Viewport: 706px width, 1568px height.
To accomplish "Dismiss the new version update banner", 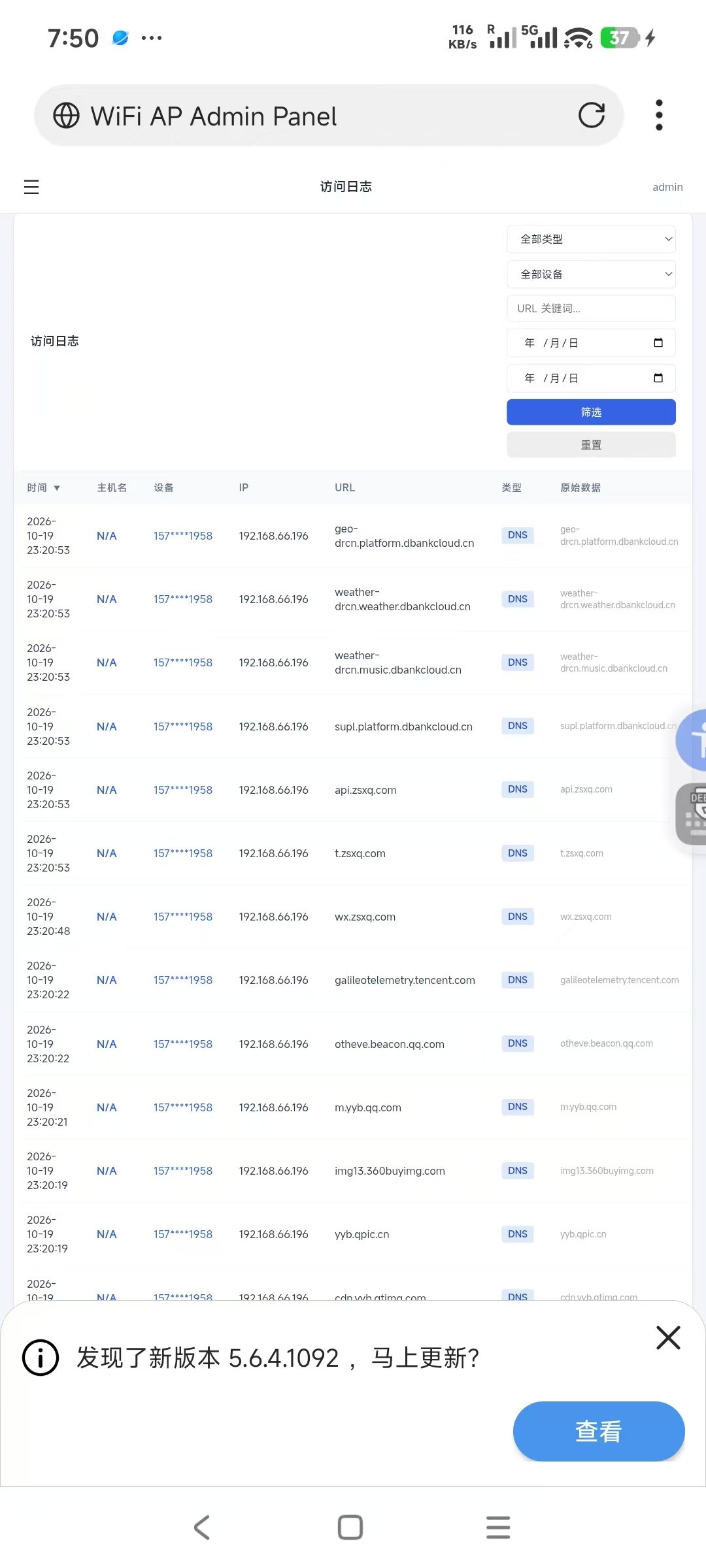I will pyautogui.click(x=668, y=1337).
